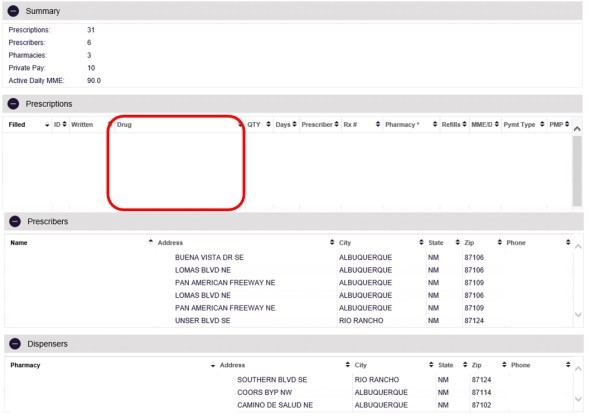
Task: Collapse the Prescribers section
Action: click(15, 221)
